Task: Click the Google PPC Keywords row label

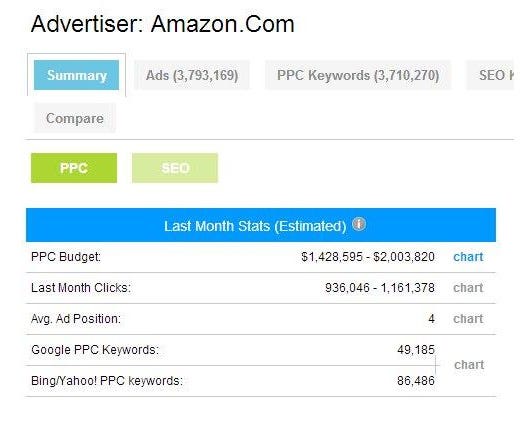Action: (x=95, y=350)
